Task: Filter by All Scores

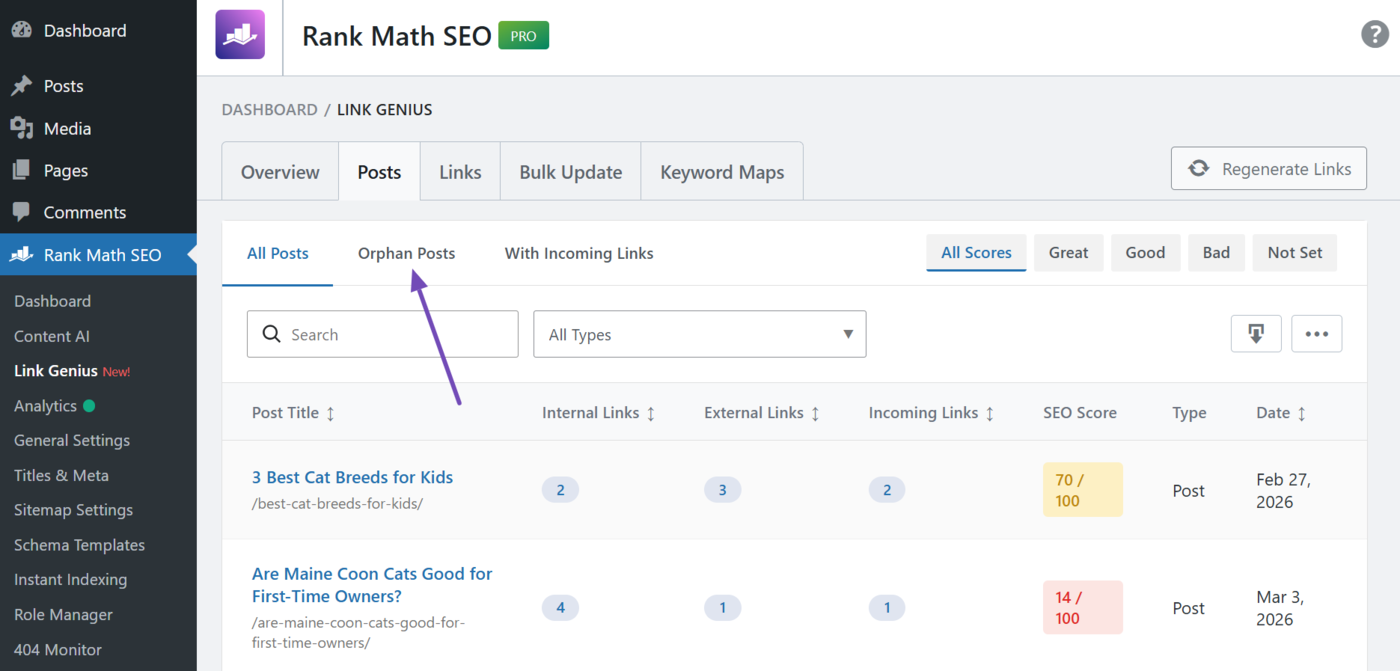Action: point(976,253)
